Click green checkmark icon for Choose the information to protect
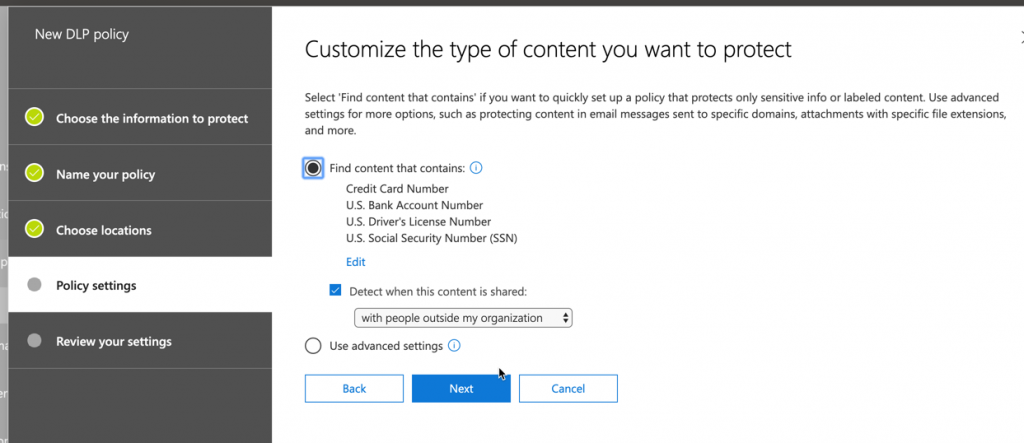Screen dimensions: 1024x443 click(34, 118)
